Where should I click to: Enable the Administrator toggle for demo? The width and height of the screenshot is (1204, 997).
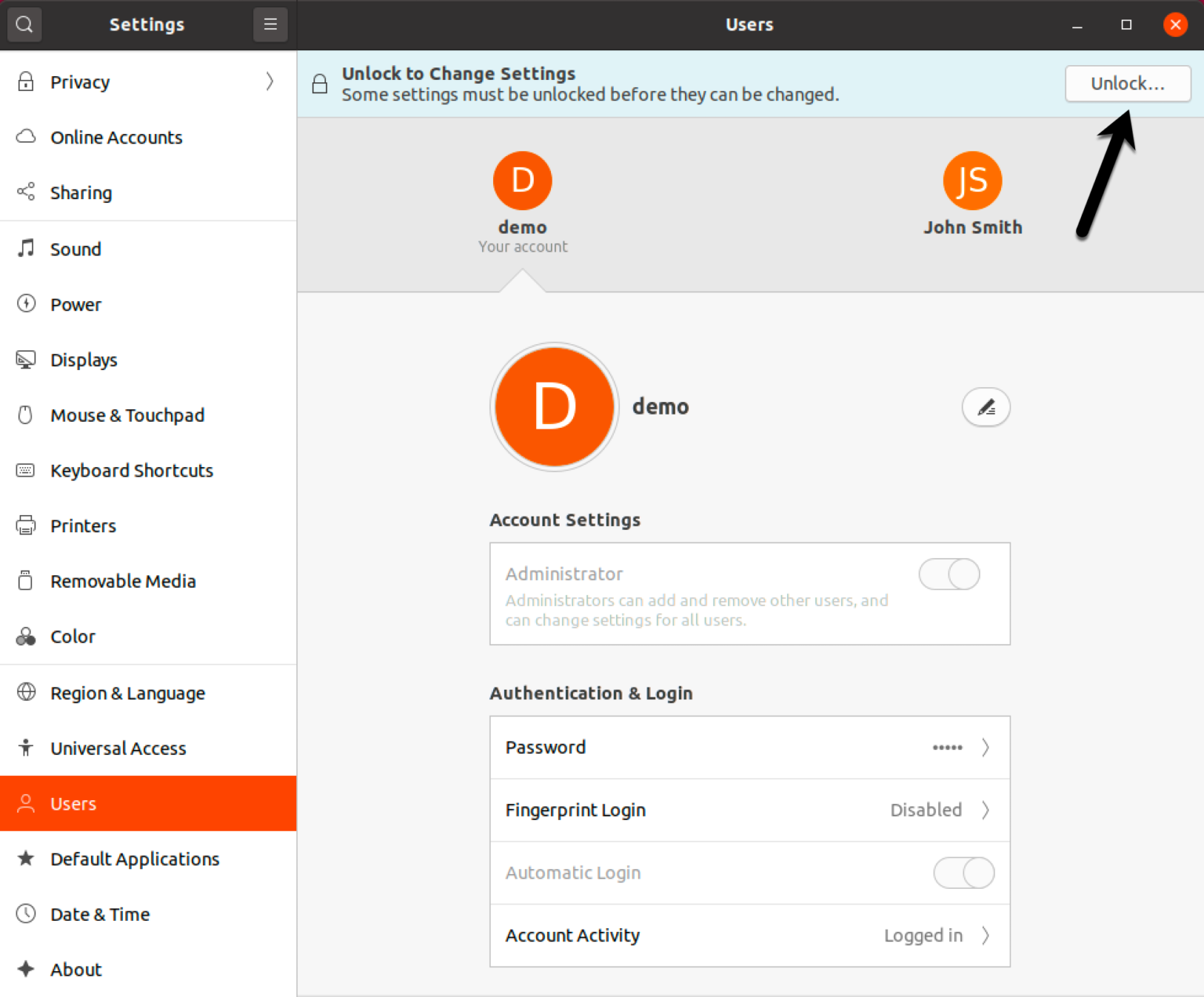click(x=948, y=574)
